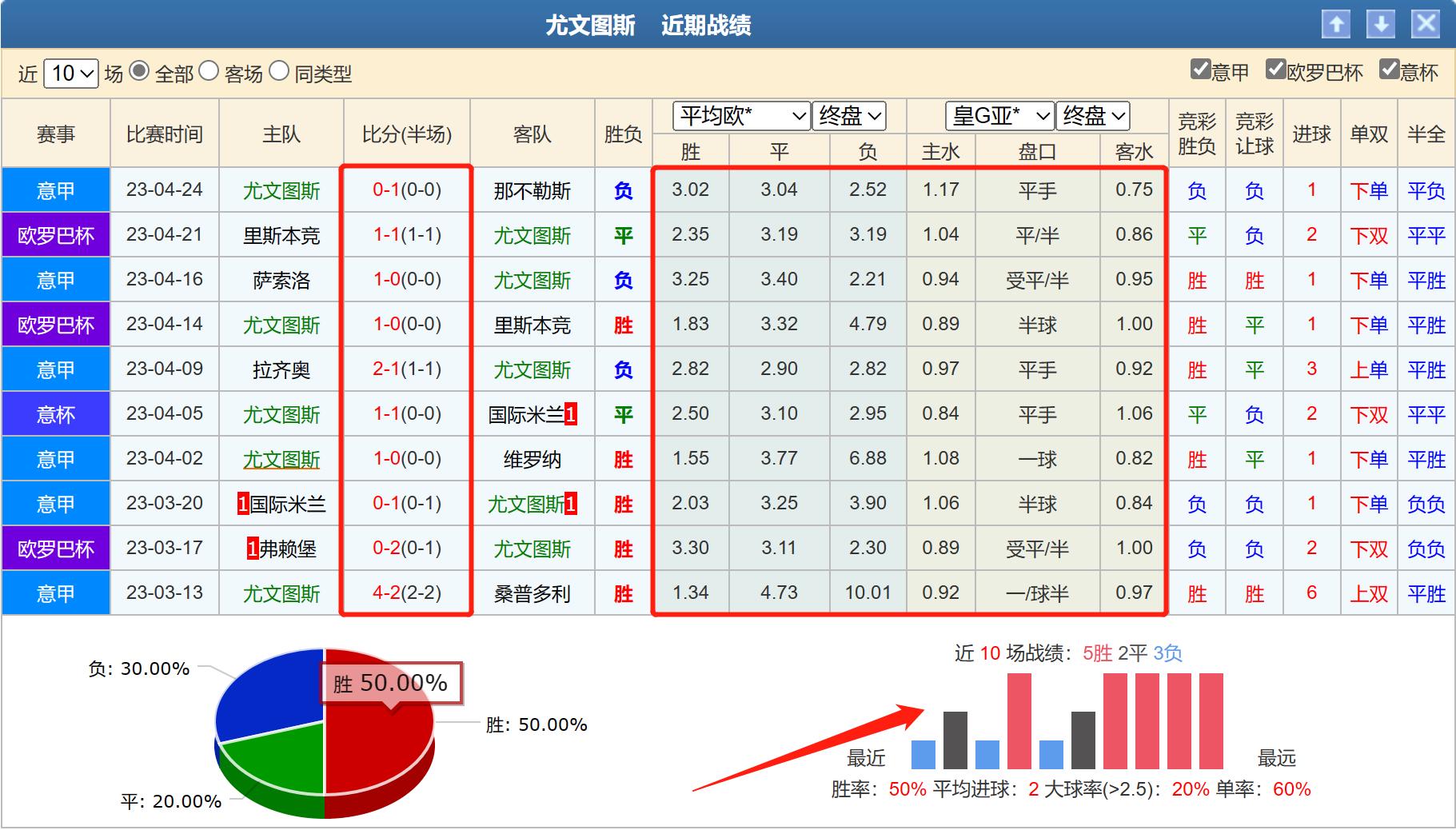This screenshot has height=830, width=1456.
Task: Select the 客场 radio option
Action: tap(209, 72)
